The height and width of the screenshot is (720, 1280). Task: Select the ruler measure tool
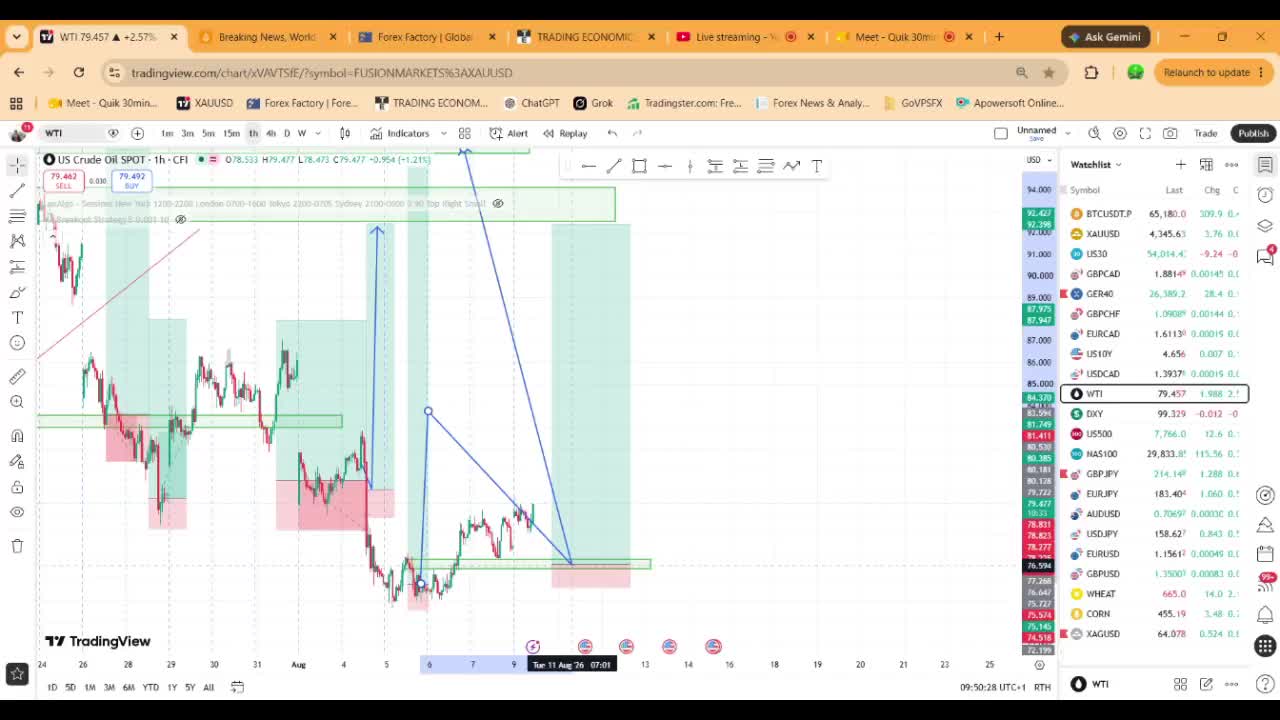[17, 377]
